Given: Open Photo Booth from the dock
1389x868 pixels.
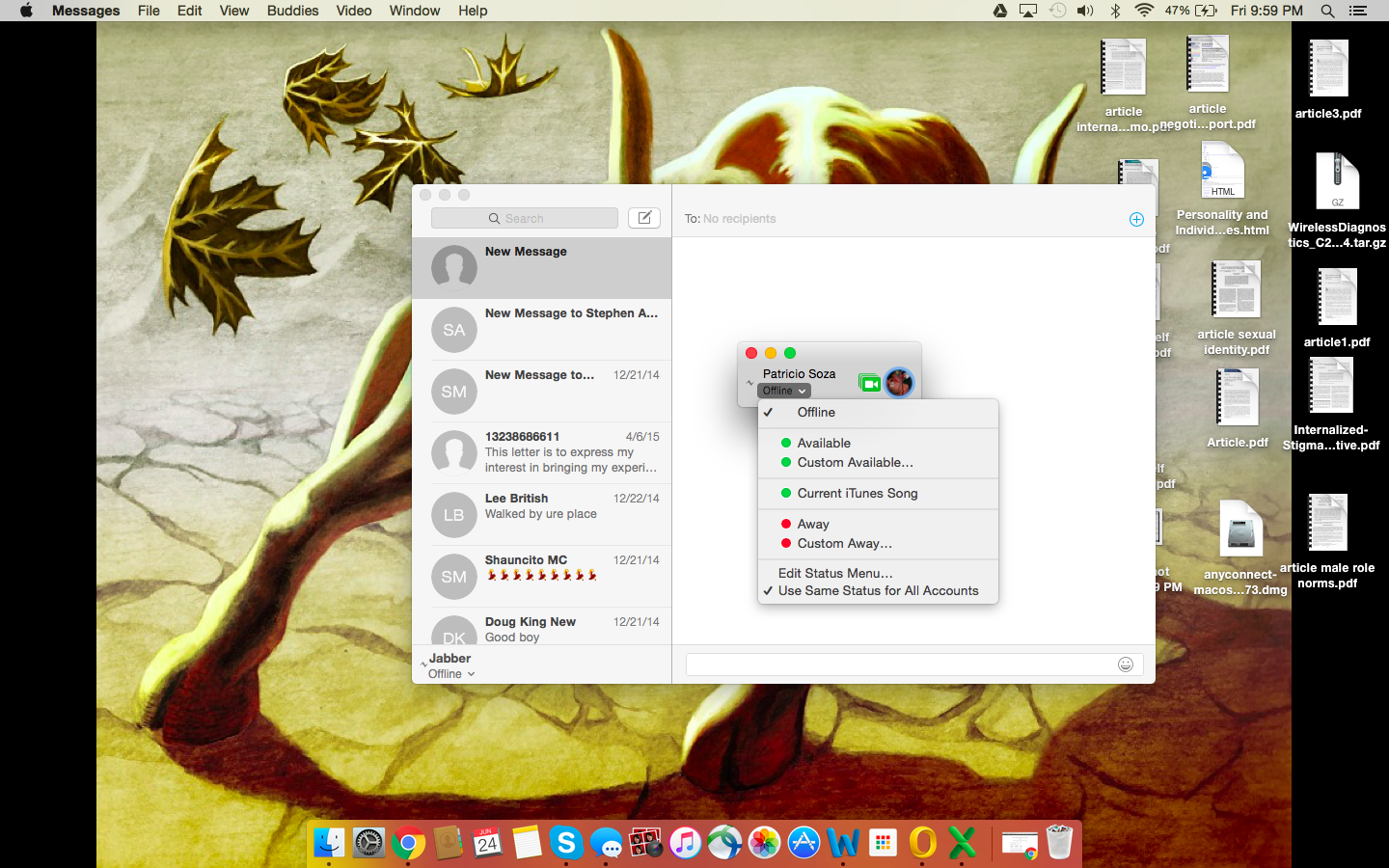Looking at the screenshot, I should point(645,843).
